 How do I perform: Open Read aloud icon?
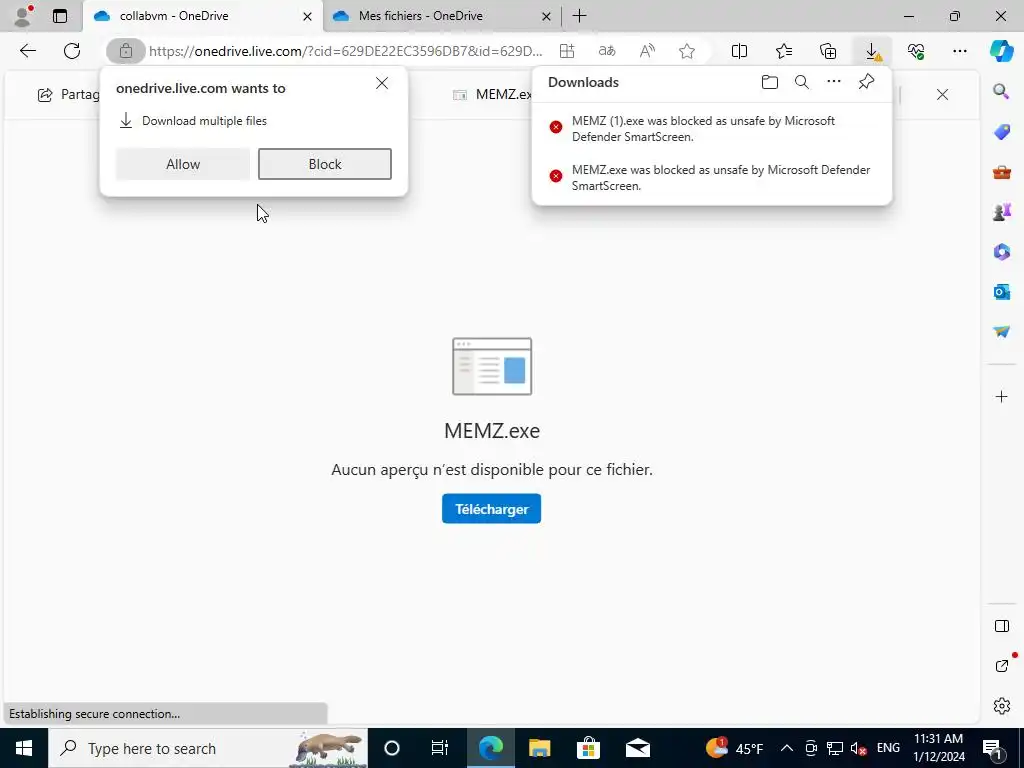pos(647,51)
